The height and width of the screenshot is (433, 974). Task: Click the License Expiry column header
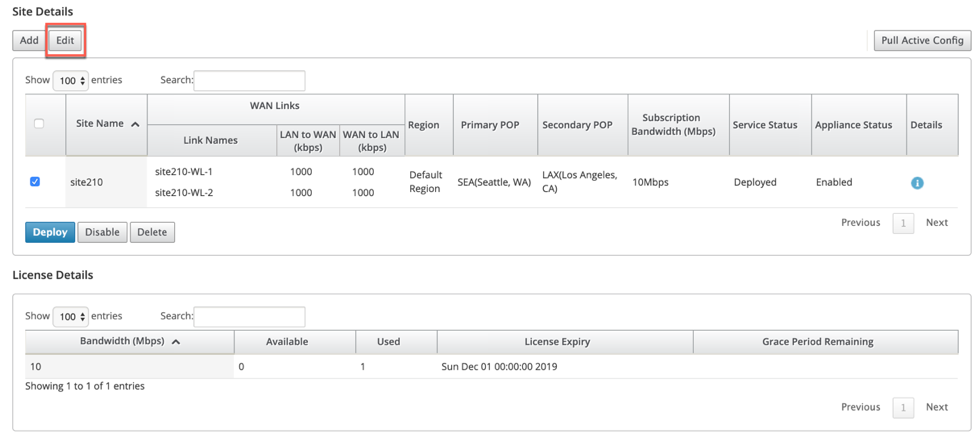[x=565, y=342]
